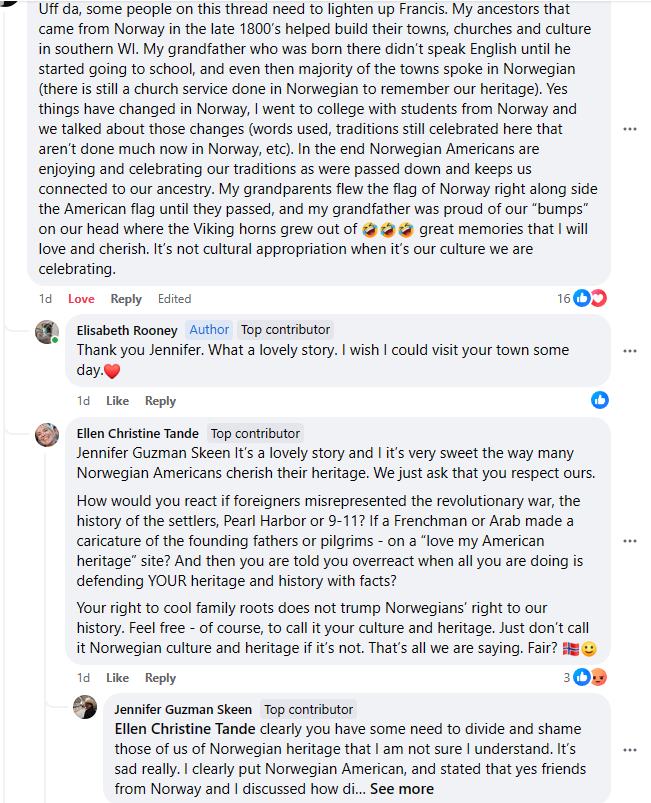The width and height of the screenshot is (651, 803).
Task: Reply to the top comment
Action: click(126, 299)
